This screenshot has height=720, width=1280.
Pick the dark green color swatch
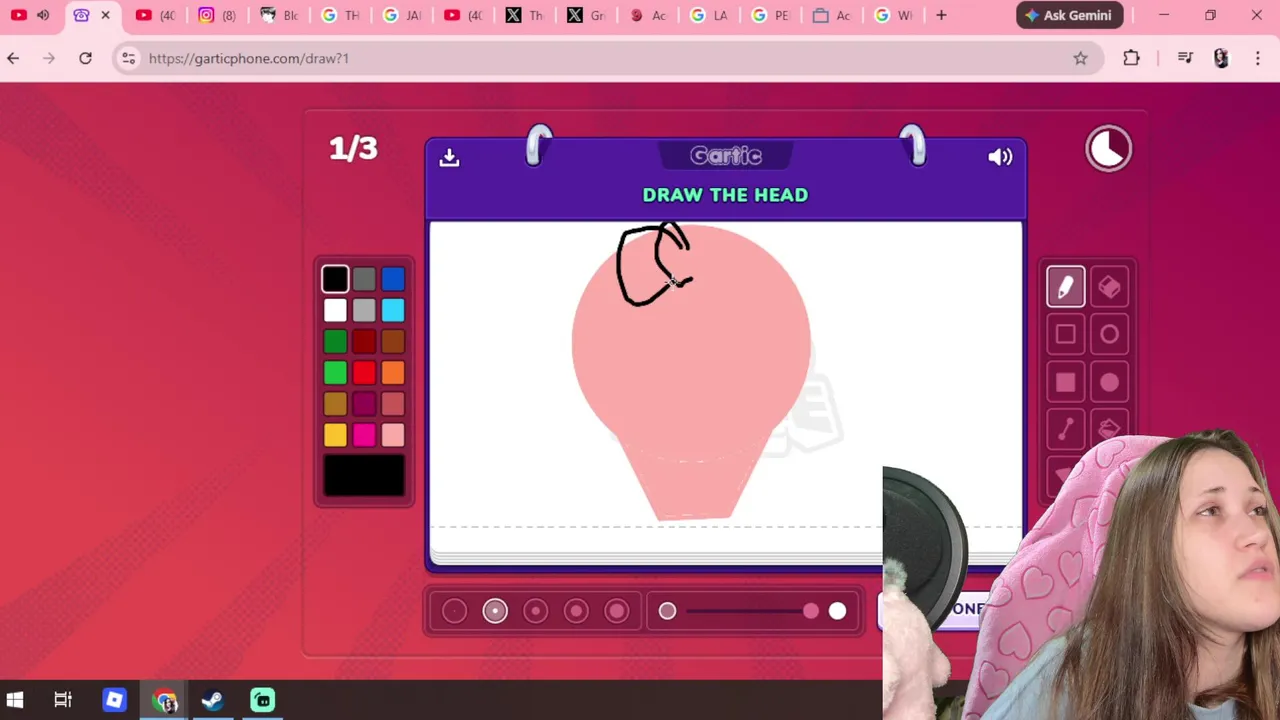[x=335, y=341]
